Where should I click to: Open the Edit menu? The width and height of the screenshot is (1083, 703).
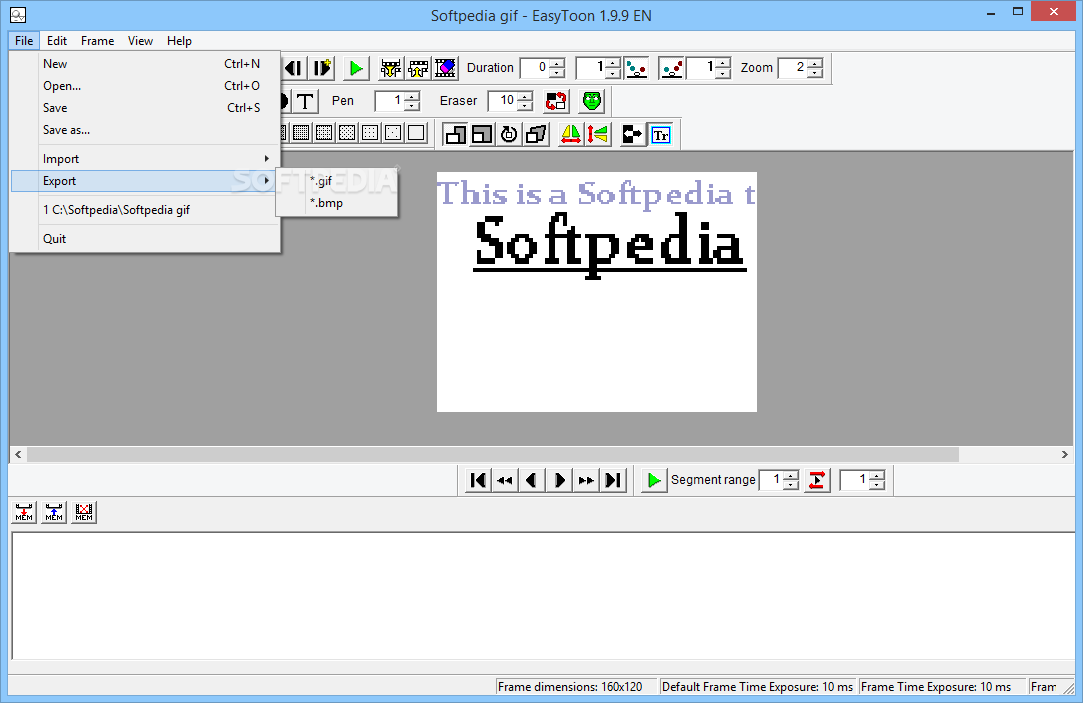click(x=57, y=41)
